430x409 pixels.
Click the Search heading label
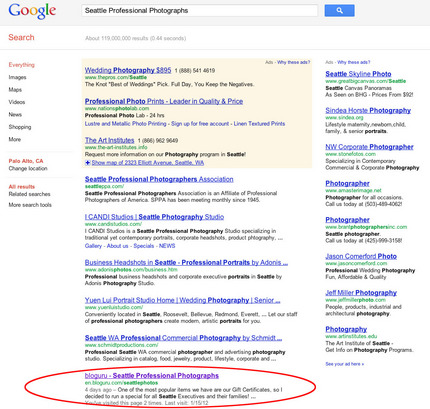(21, 37)
